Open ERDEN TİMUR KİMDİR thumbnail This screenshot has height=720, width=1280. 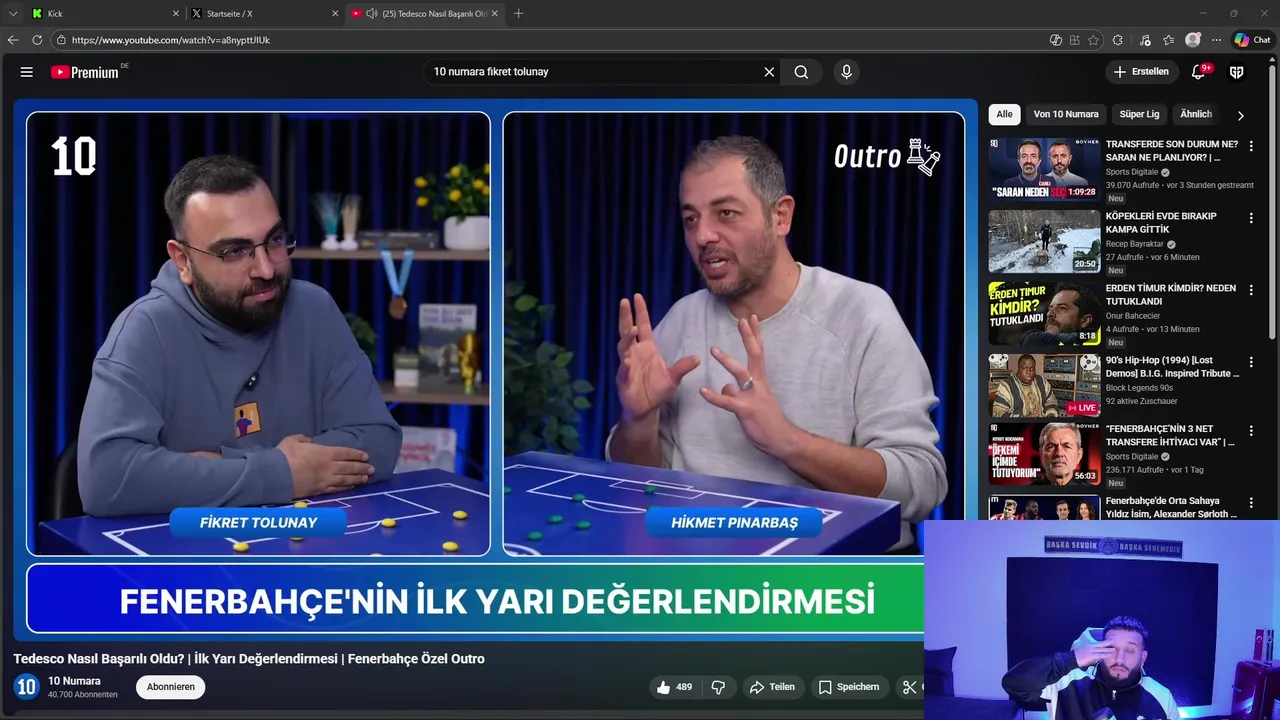1044,313
